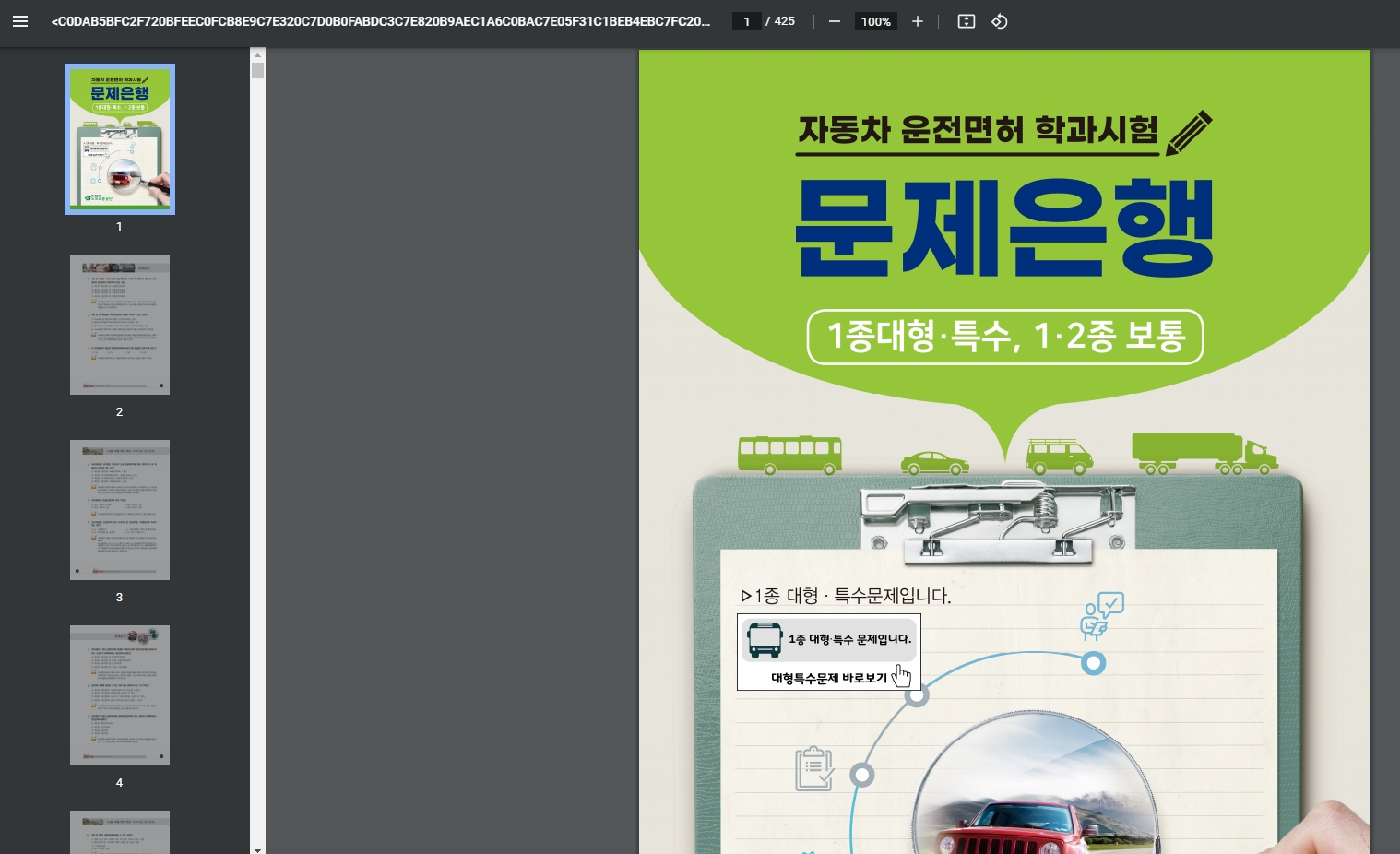
Task: Zoom out with the minus button
Action: (835, 21)
